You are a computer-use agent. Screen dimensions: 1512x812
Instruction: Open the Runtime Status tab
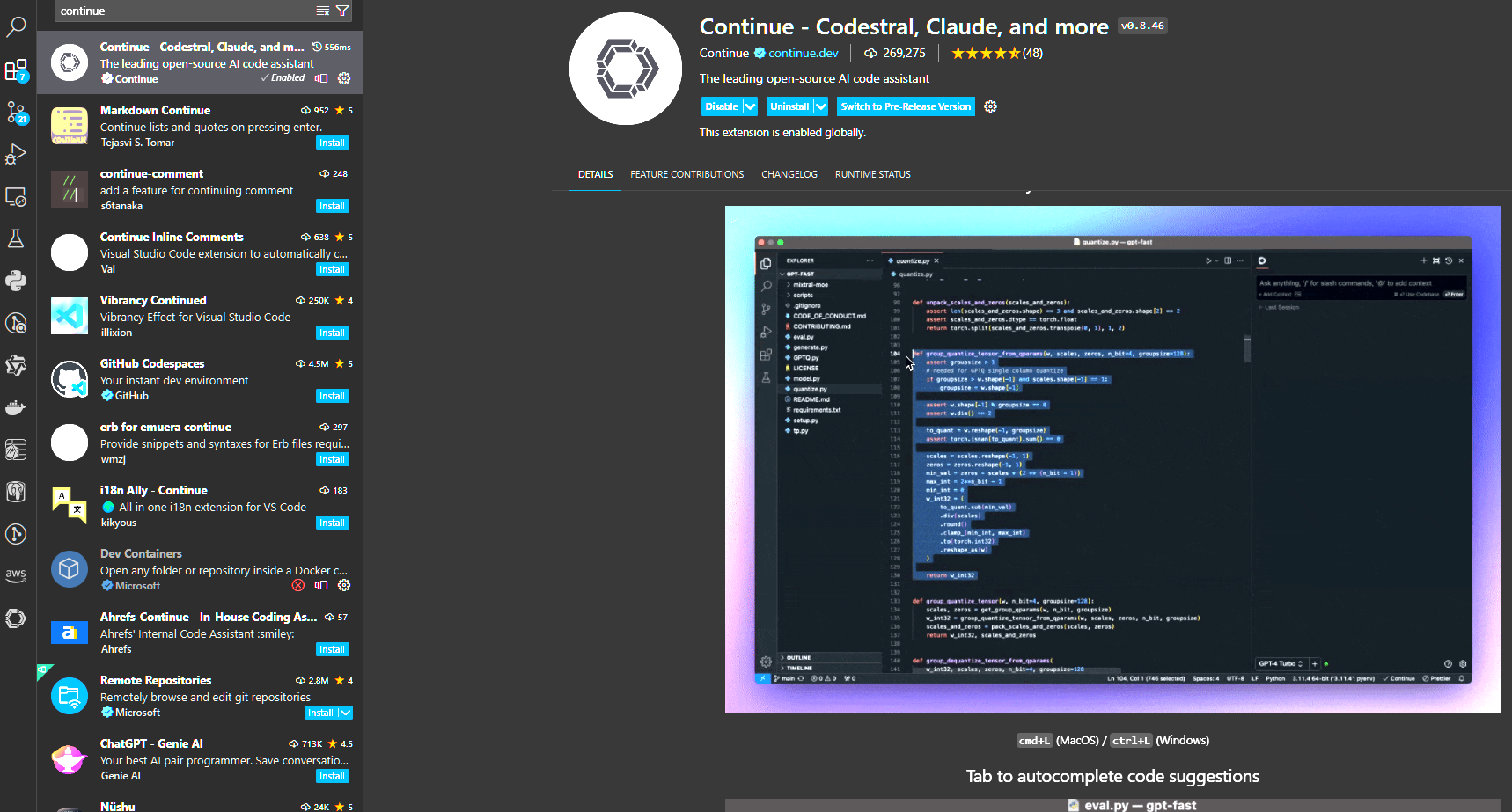873,174
